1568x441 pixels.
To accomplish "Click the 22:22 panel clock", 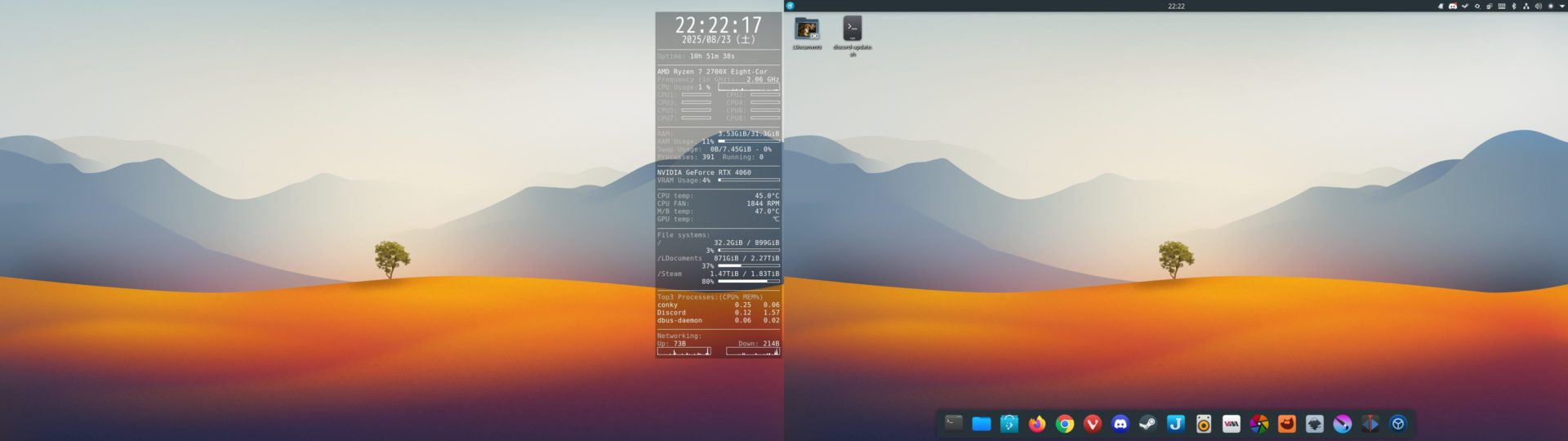I will click(x=1176, y=6).
